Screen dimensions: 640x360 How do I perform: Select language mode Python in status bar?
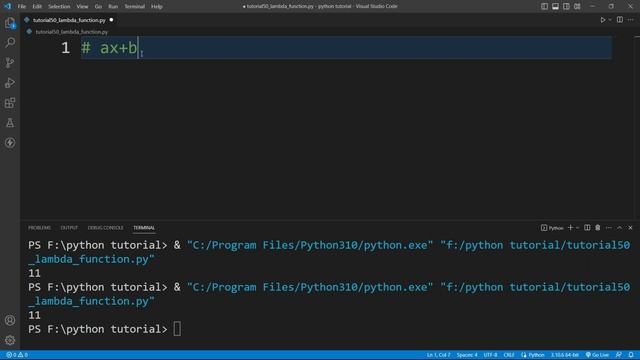pos(533,355)
